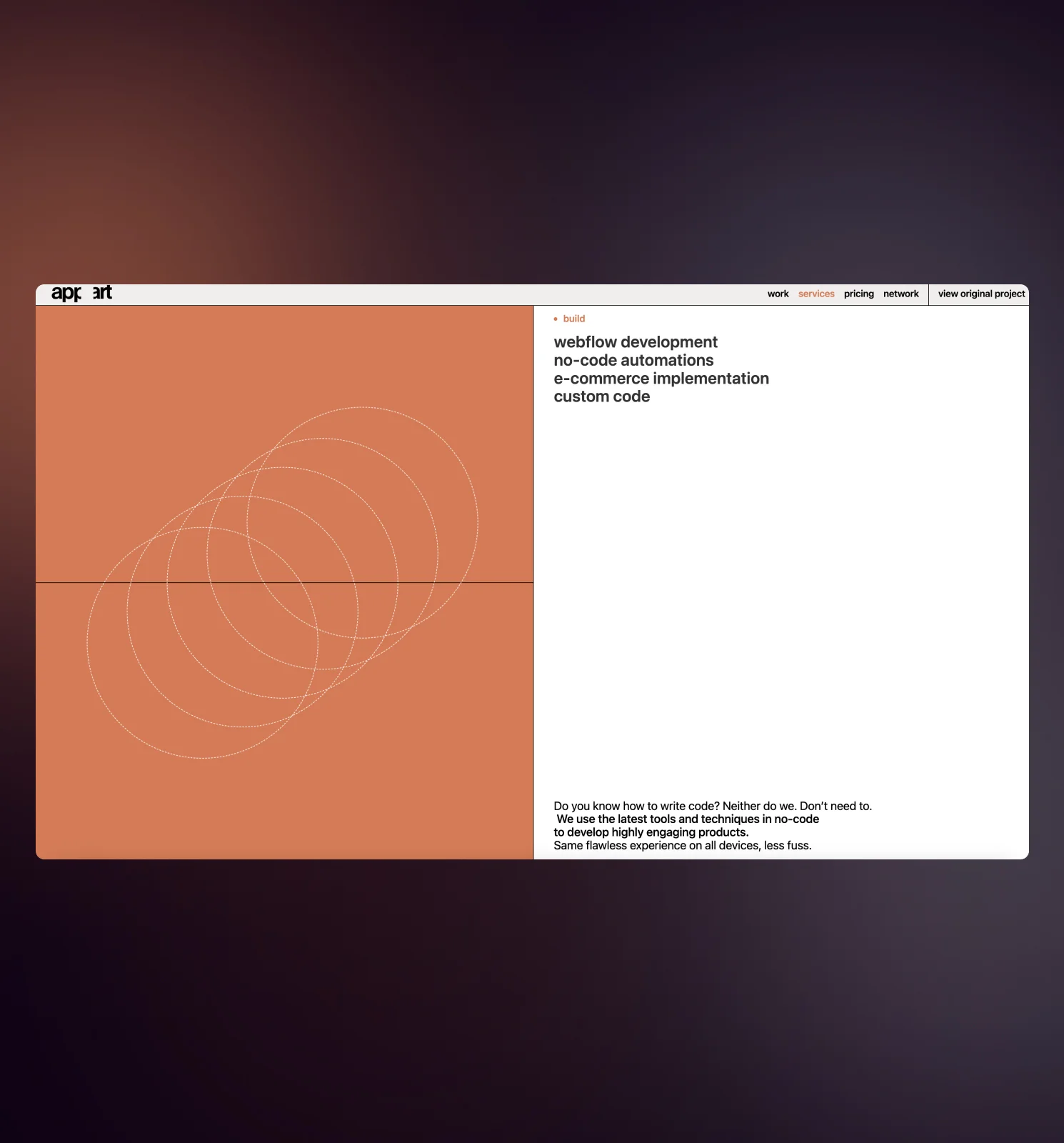The image size is (1064, 1143).
Task: Go to the pricing page link
Action: [858, 294]
